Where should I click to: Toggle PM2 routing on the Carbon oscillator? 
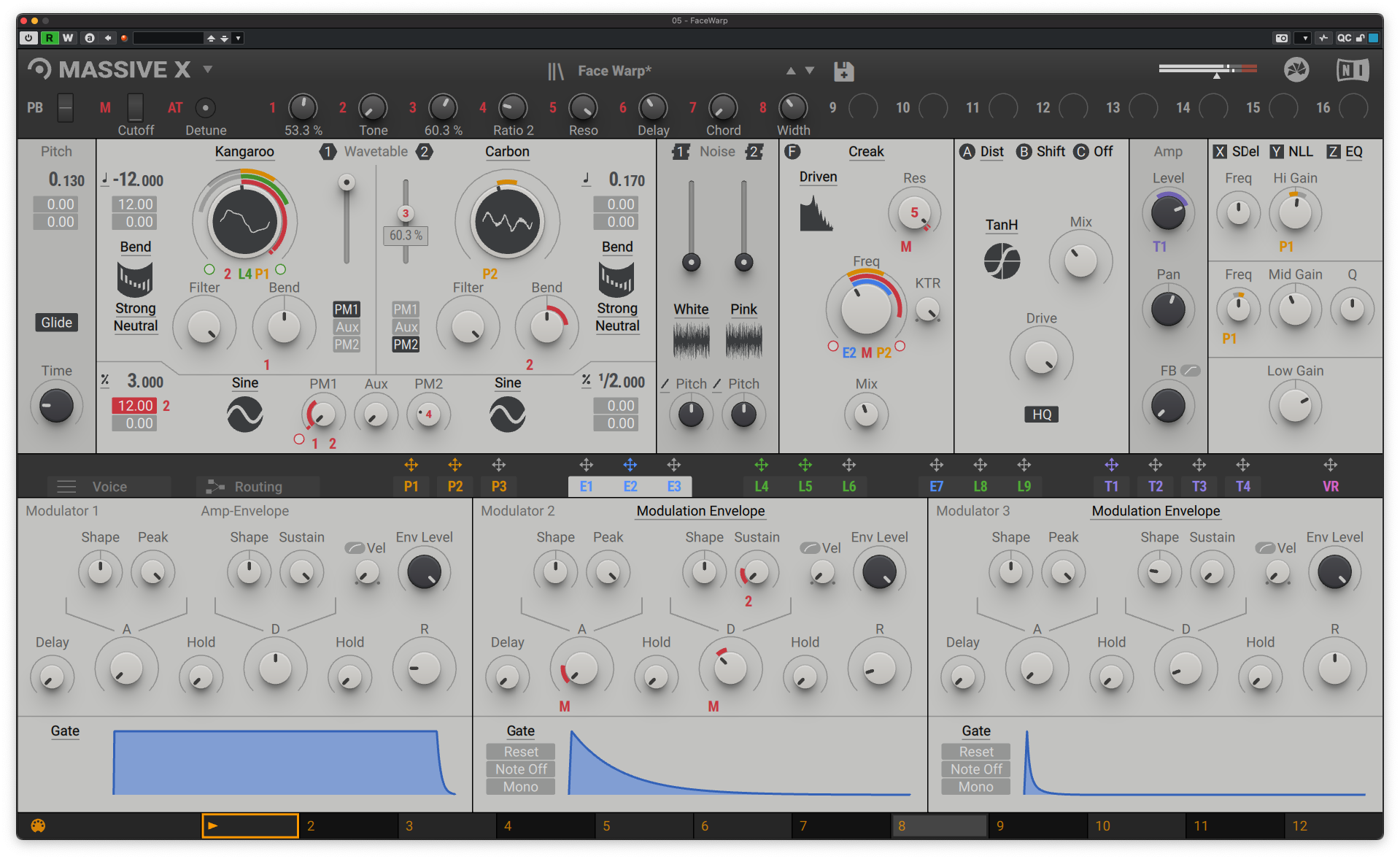tap(406, 344)
